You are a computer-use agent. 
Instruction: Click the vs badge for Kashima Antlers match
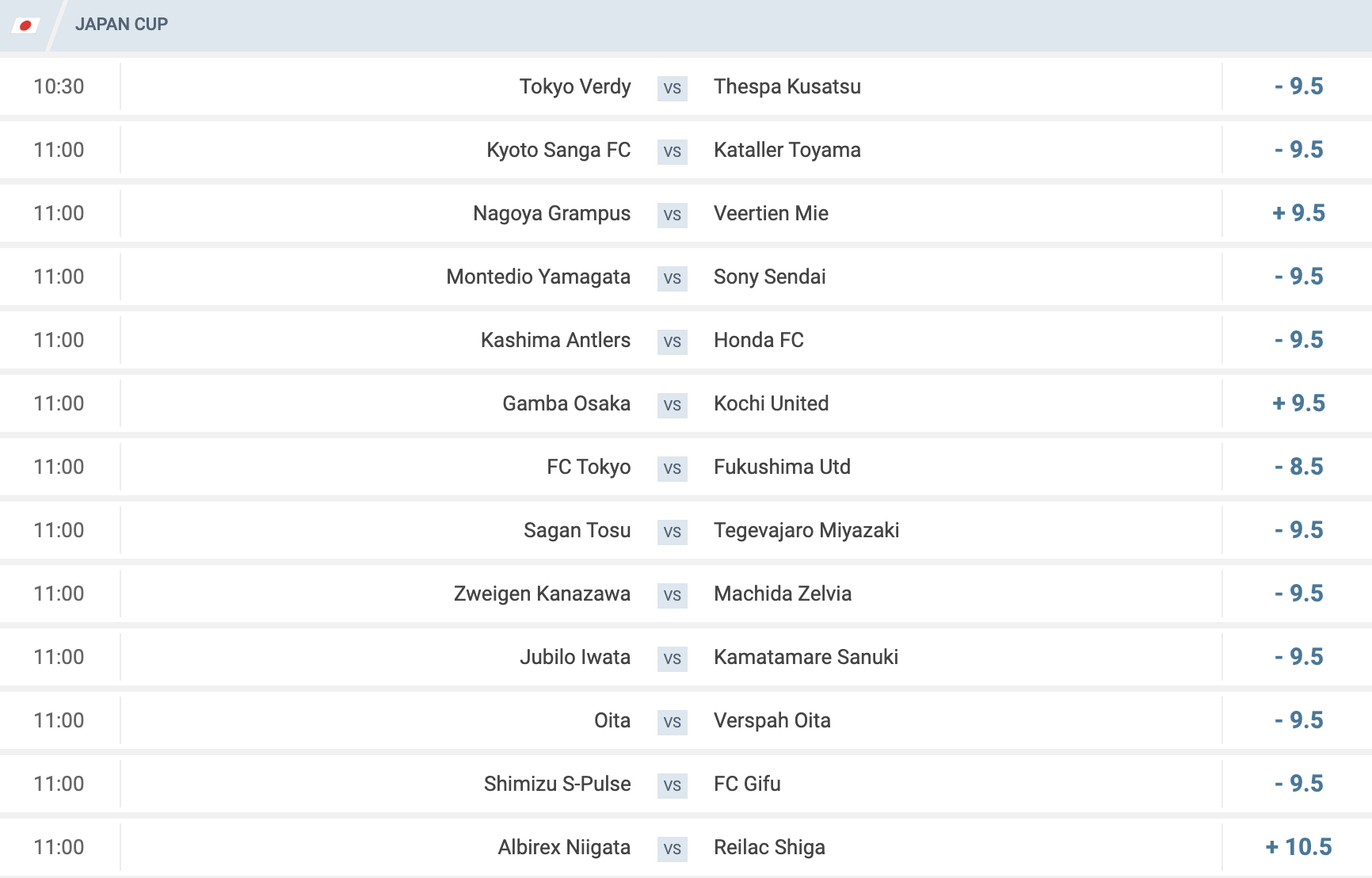(x=673, y=342)
